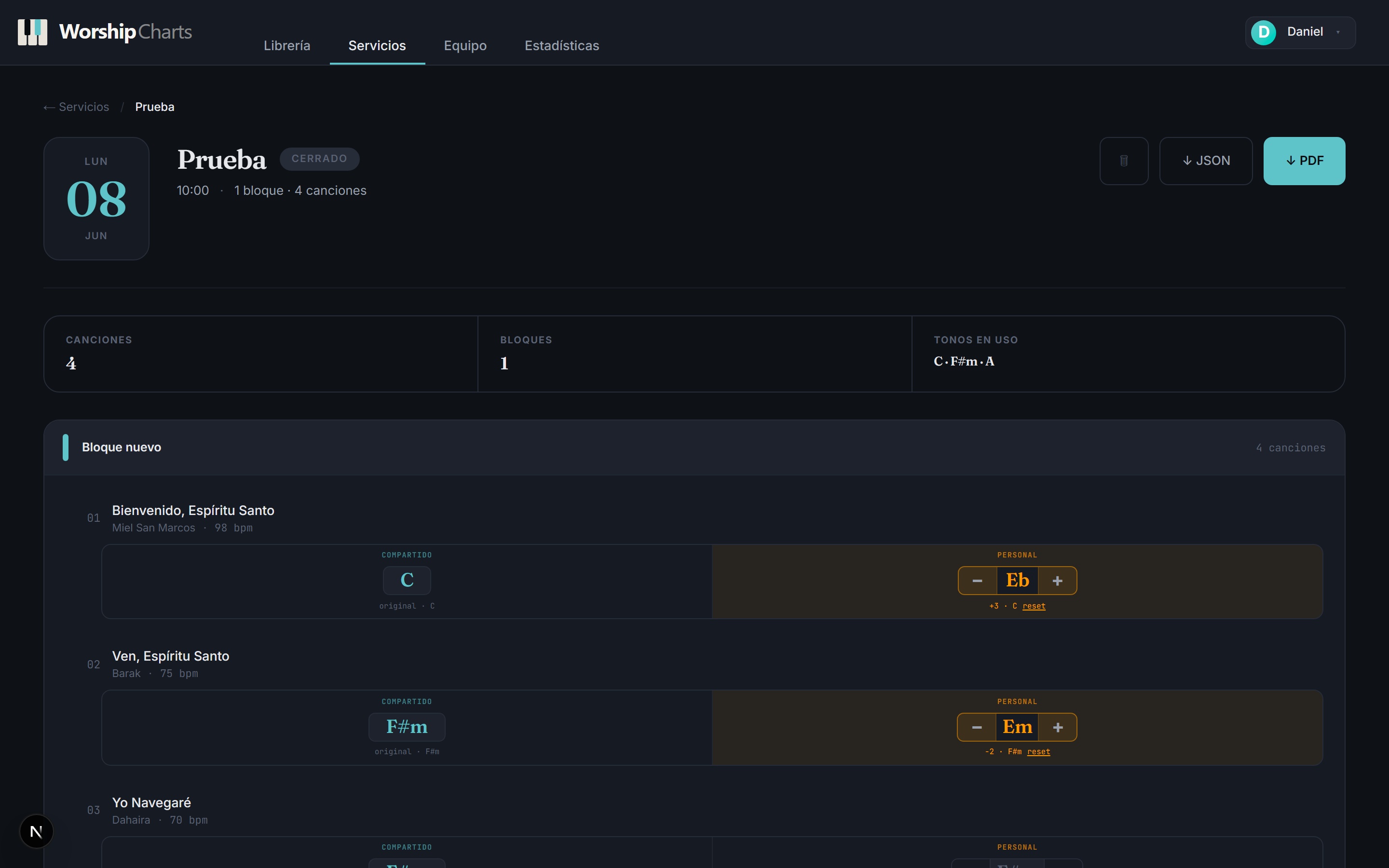Click the Bloque nuevo block header
Viewport: 1389px width, 868px height.
(694, 448)
